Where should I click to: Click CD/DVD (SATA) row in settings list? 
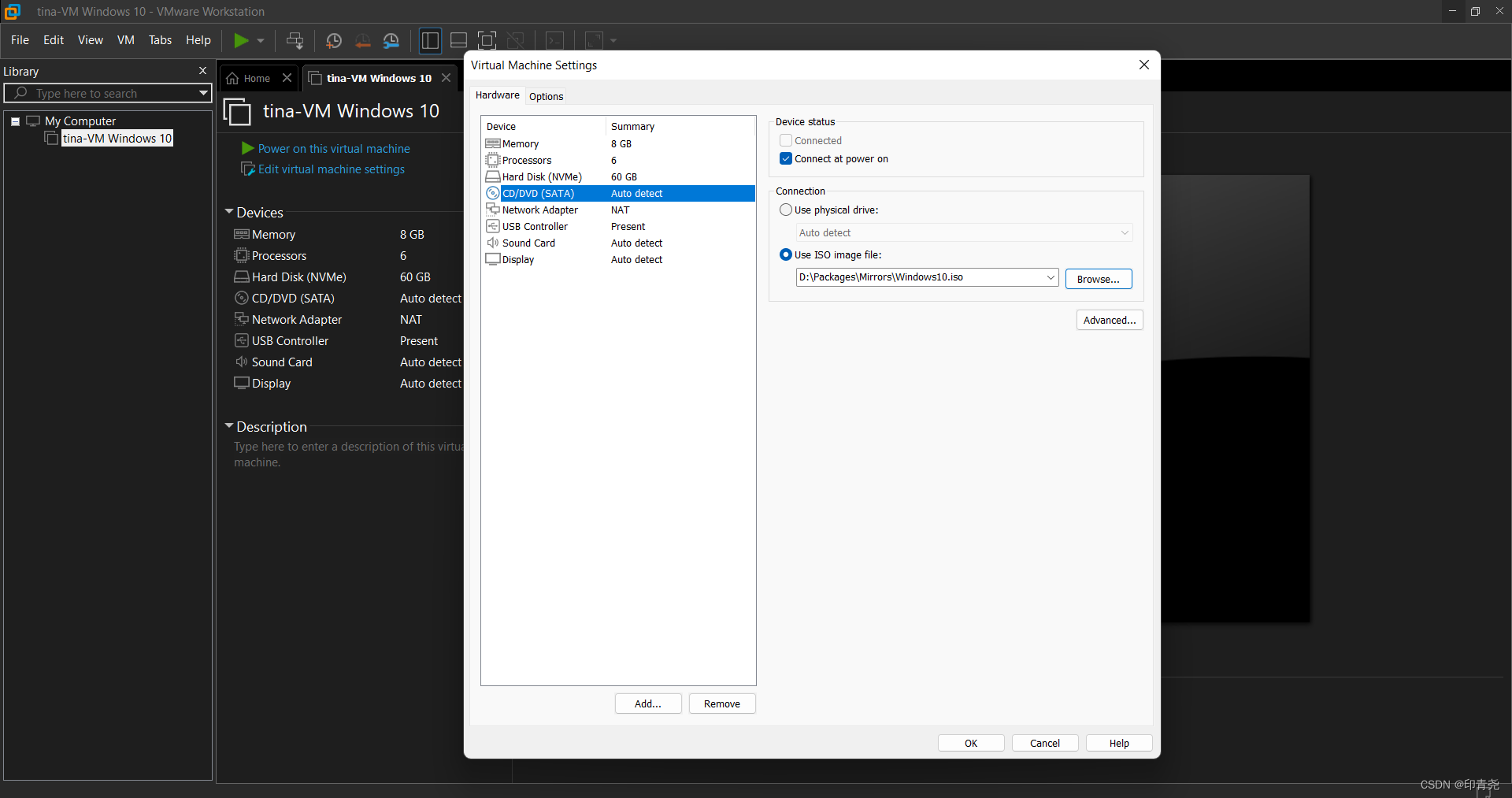click(619, 193)
